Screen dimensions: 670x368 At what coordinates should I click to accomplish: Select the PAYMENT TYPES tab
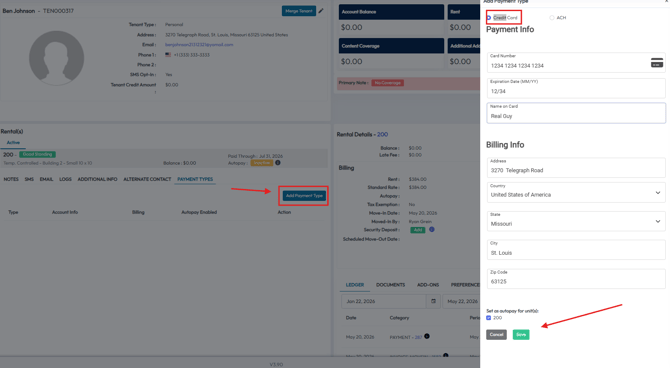(x=195, y=179)
